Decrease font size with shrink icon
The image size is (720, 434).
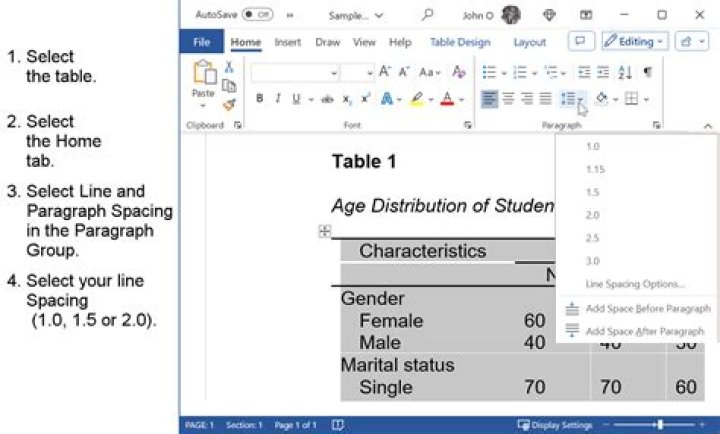pos(404,72)
